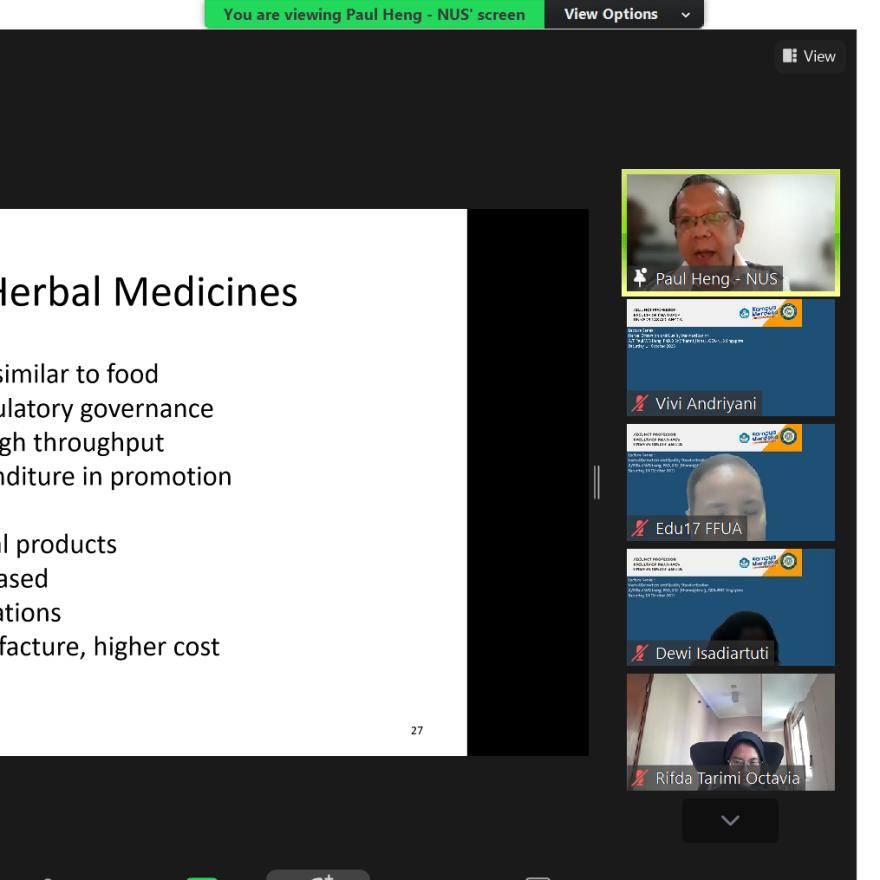Click the View layout button
The width and height of the screenshot is (880, 880).
click(809, 57)
